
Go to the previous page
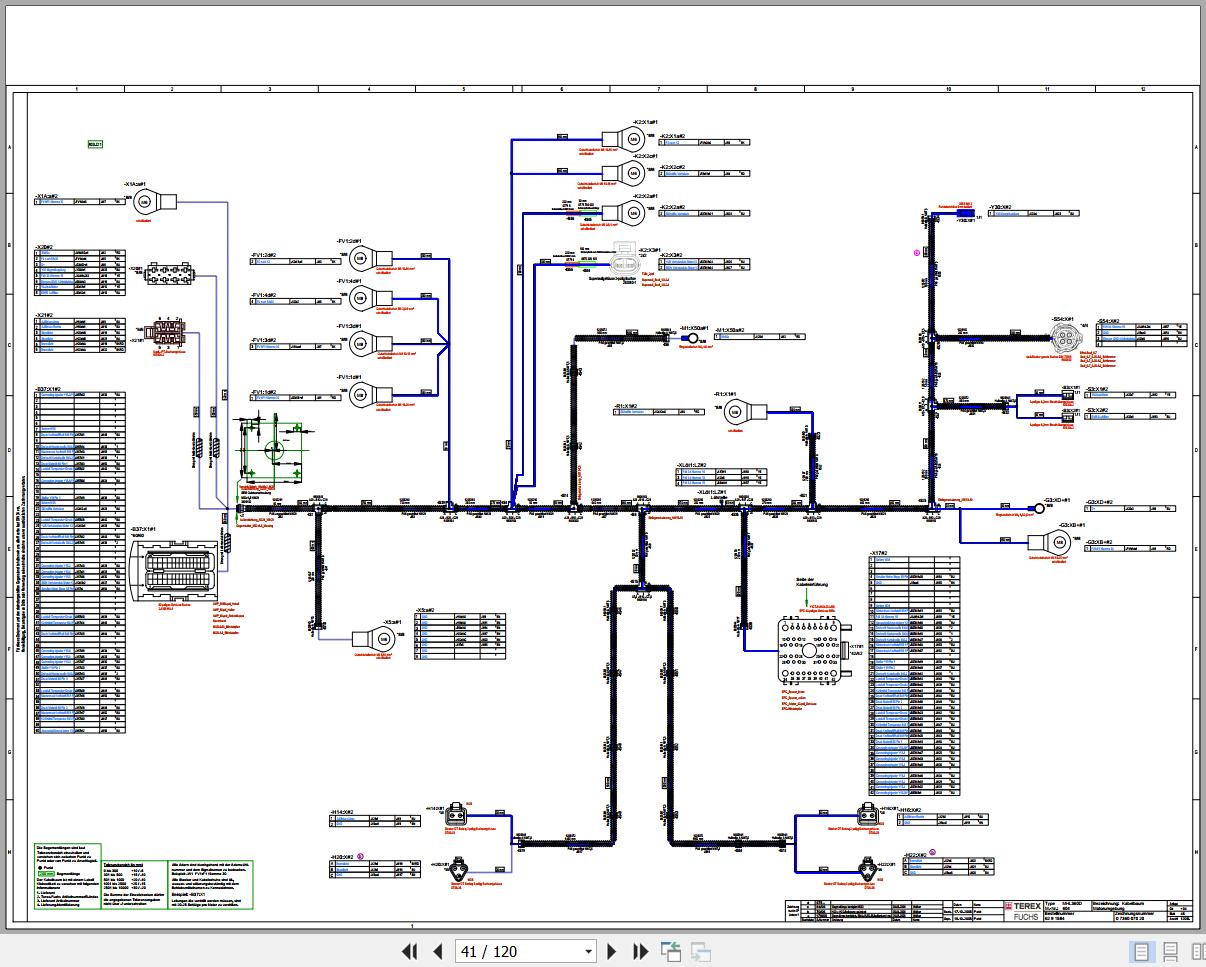coord(438,951)
